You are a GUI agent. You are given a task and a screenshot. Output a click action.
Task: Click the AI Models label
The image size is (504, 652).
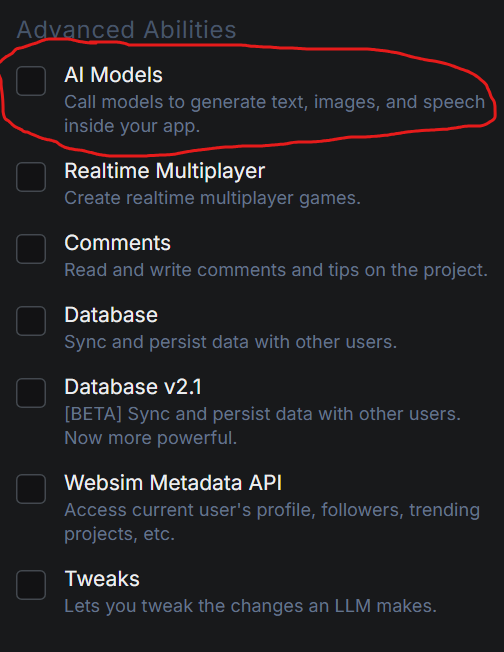113,75
